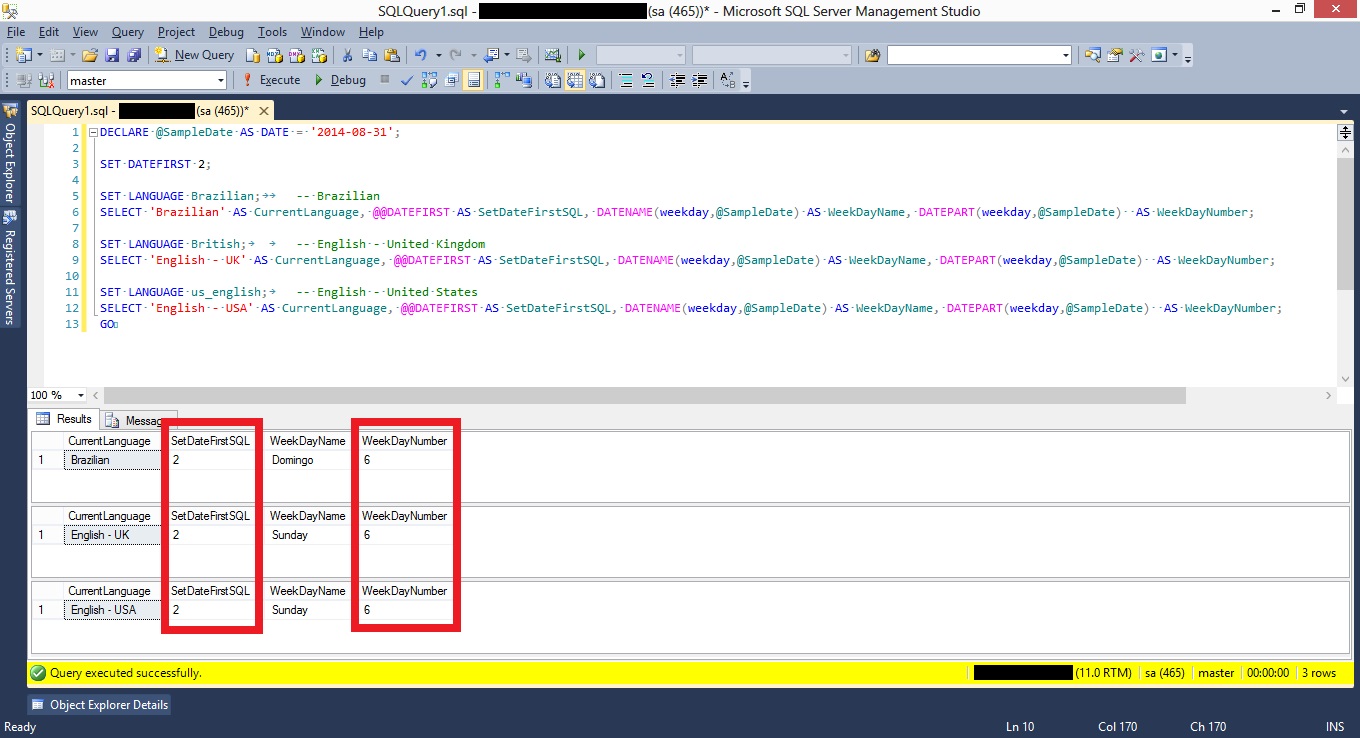
Task: Expand the Undo history dropdown arrow
Action: (438, 55)
